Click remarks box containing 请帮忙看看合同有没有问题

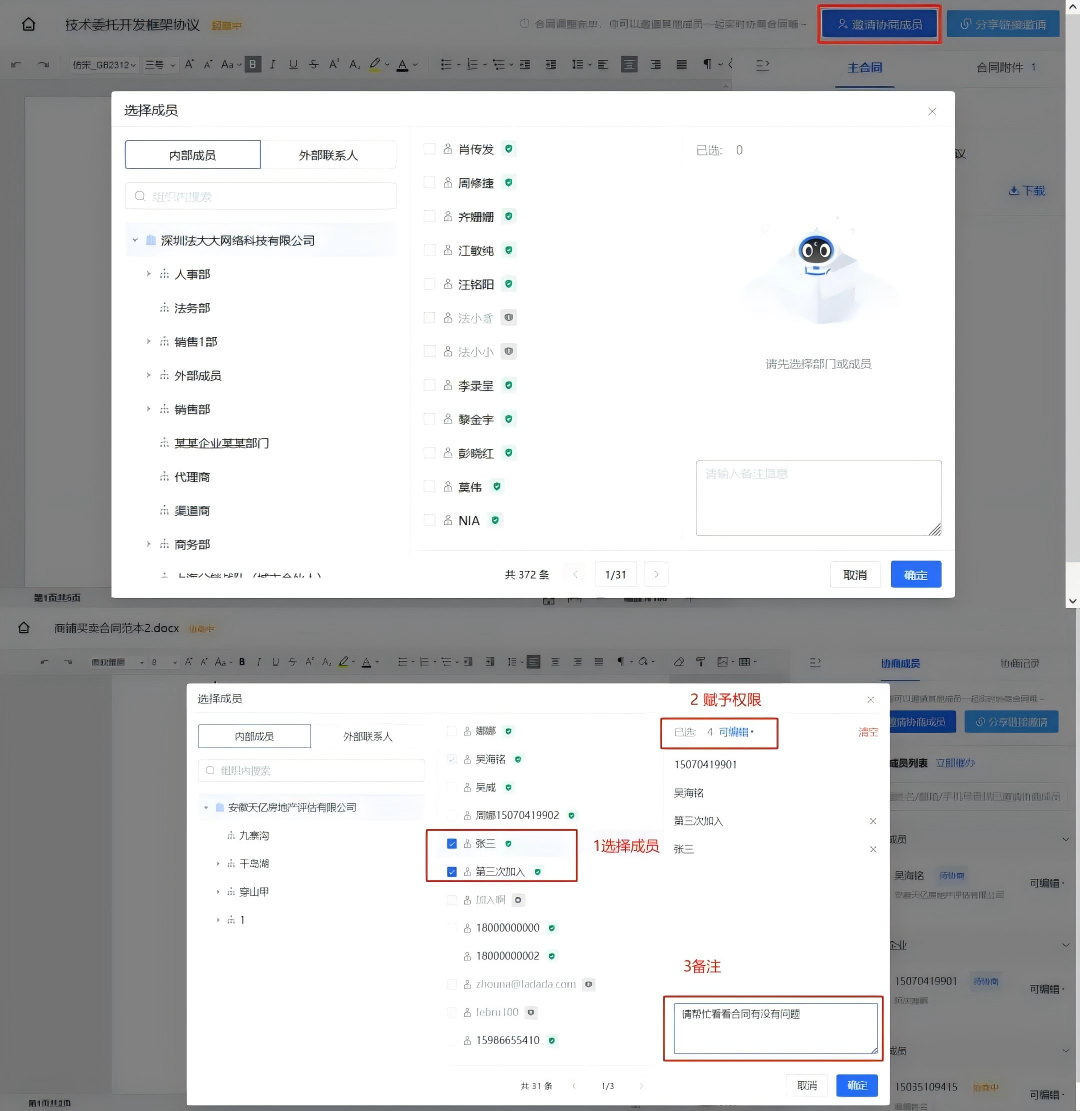tap(775, 1027)
